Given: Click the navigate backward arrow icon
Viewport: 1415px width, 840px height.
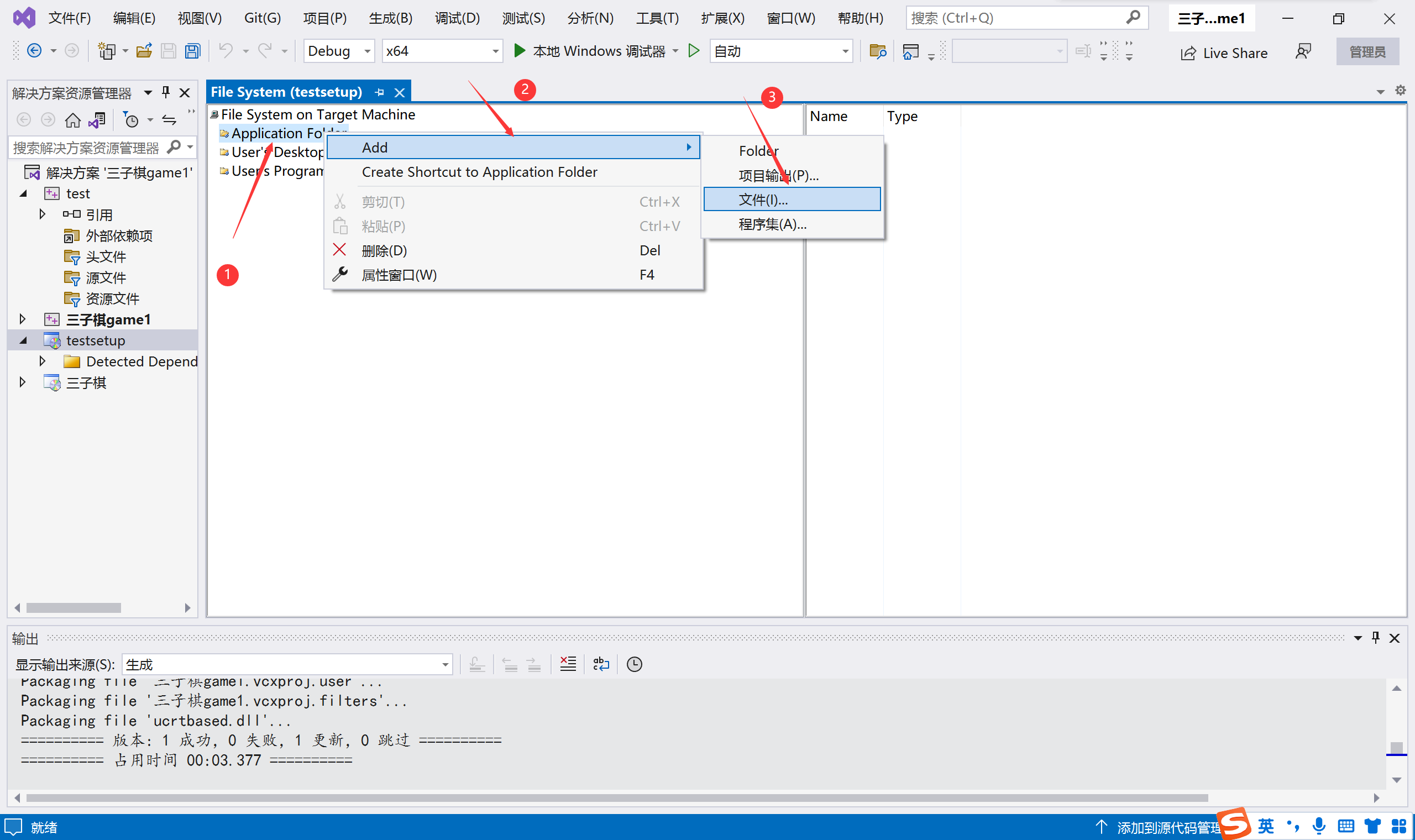Looking at the screenshot, I should pyautogui.click(x=34, y=51).
